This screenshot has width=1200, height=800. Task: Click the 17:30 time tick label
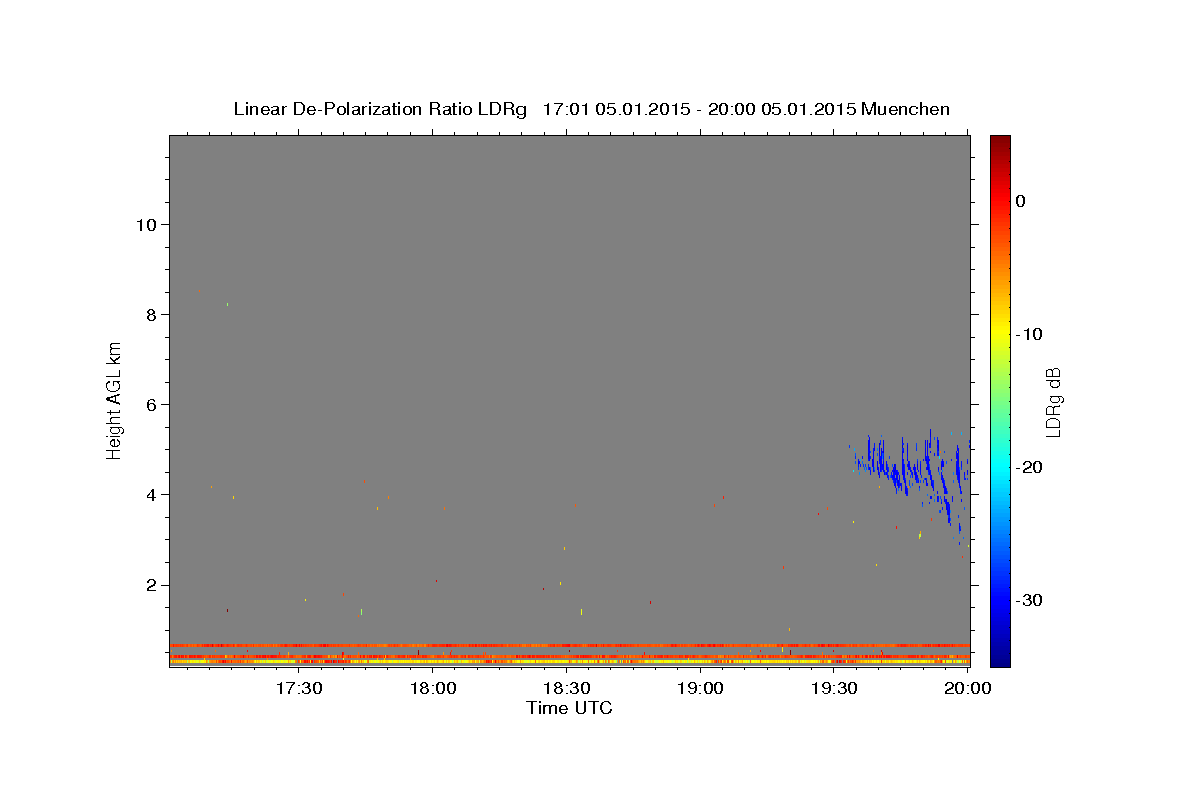pyautogui.click(x=299, y=688)
